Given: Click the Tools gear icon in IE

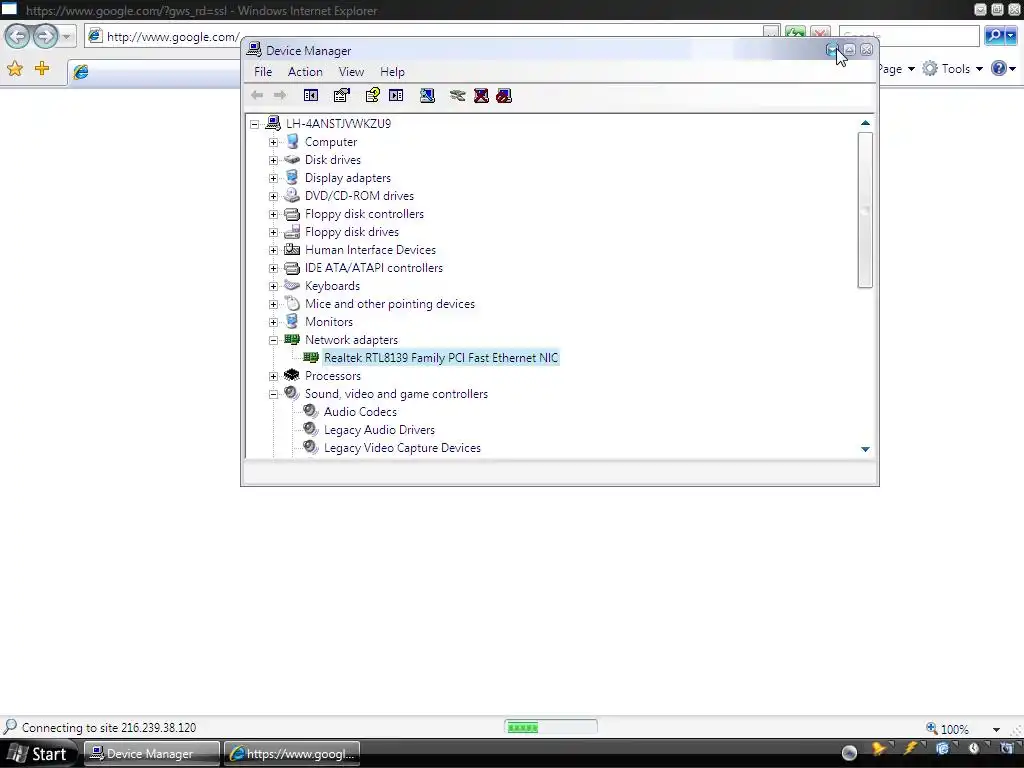Looking at the screenshot, I should [930, 69].
